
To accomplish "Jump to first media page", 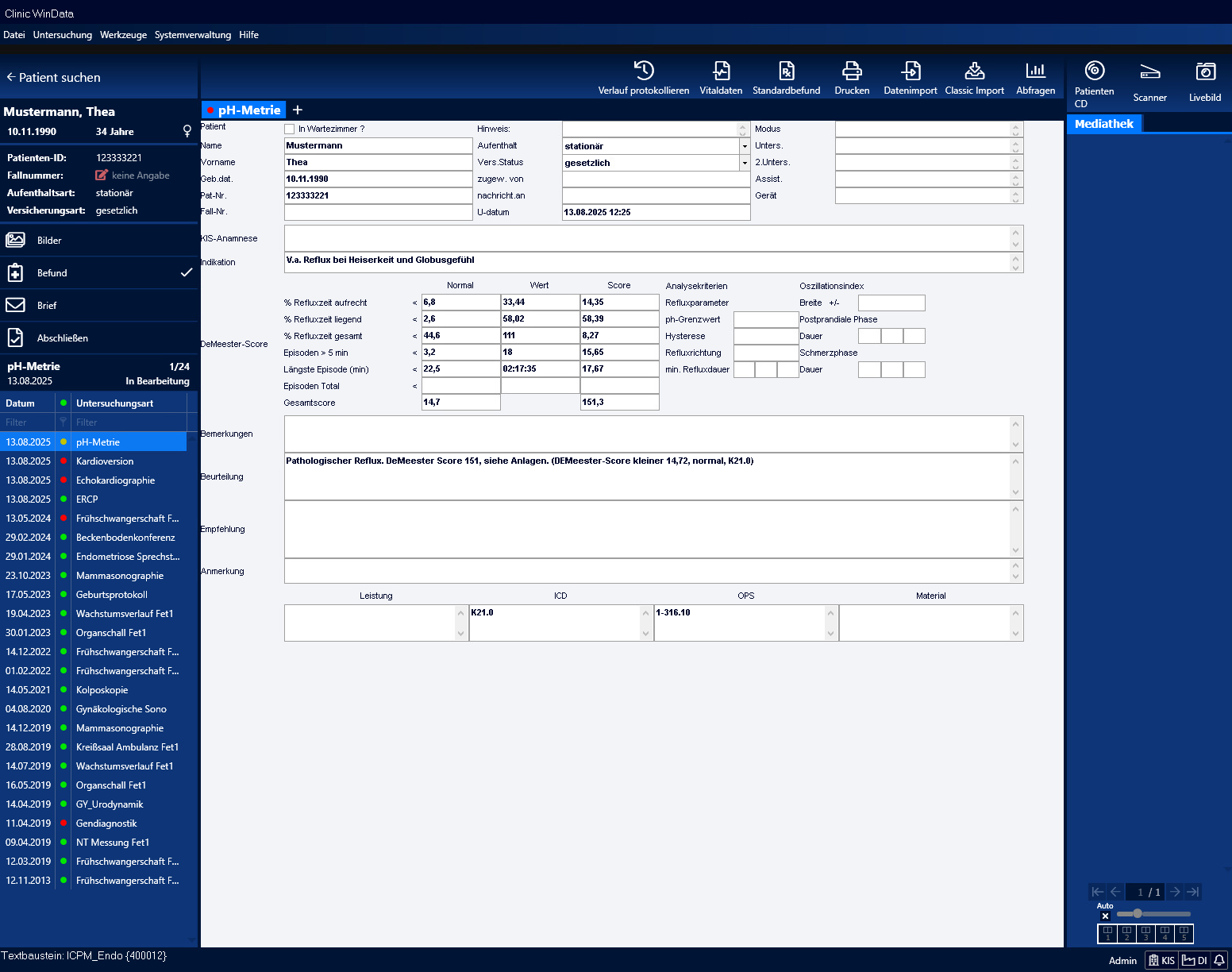I will pyautogui.click(x=1098, y=892).
